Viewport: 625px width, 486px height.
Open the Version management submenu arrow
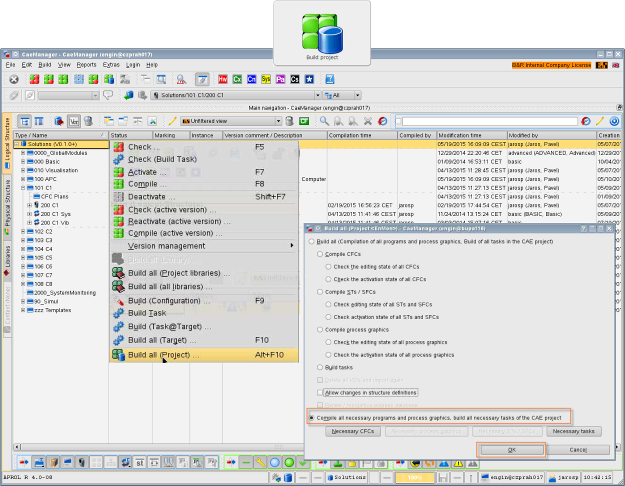[292, 246]
